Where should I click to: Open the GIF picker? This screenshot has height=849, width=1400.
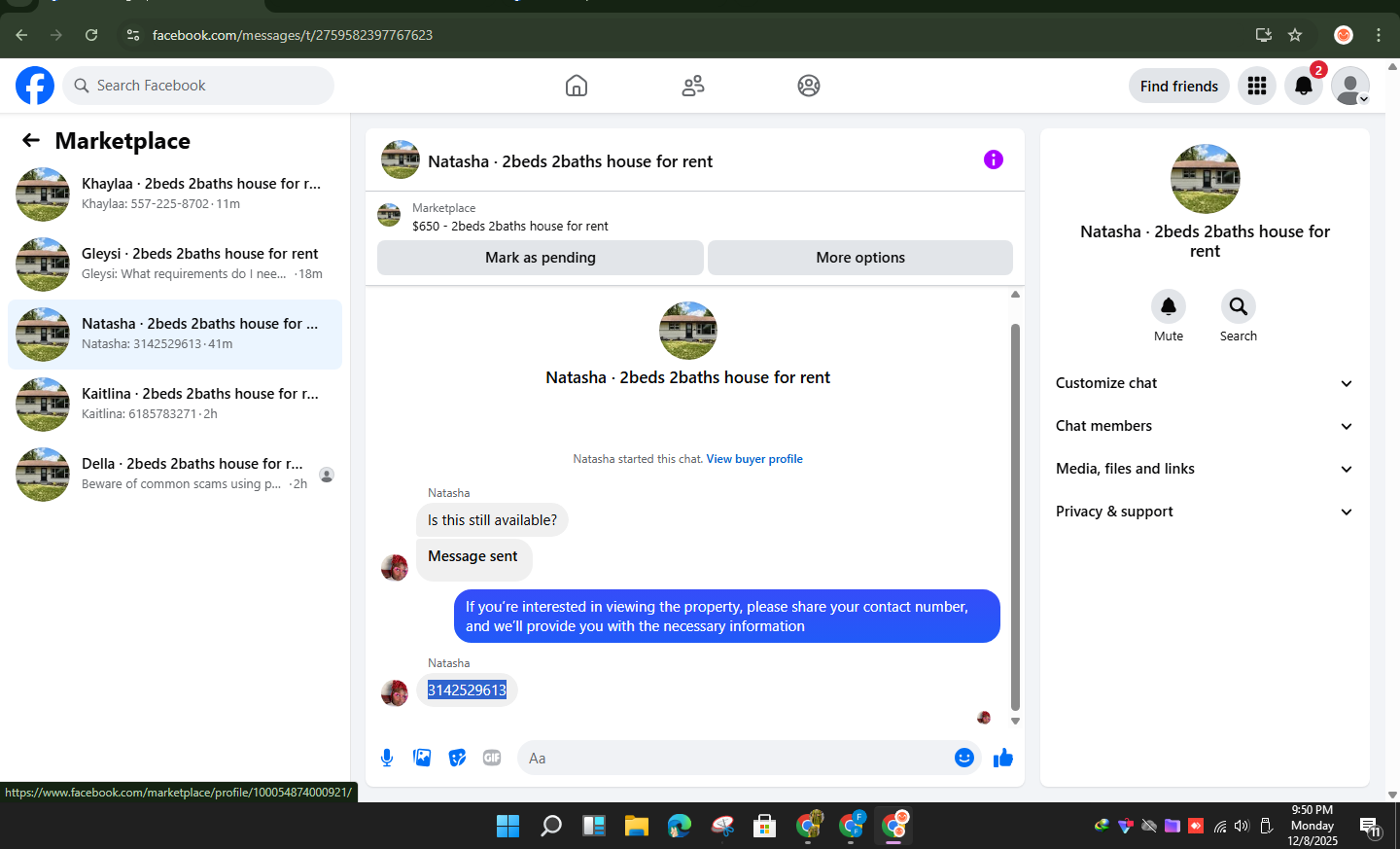click(492, 758)
